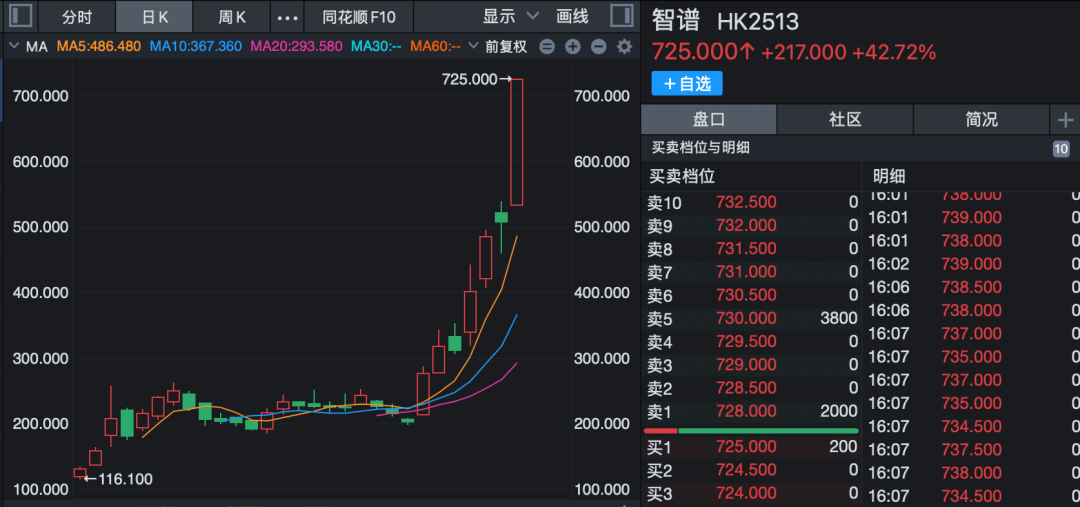This screenshot has width=1080, height=507.
Task: Open the 社区 community tab
Action: click(x=845, y=119)
